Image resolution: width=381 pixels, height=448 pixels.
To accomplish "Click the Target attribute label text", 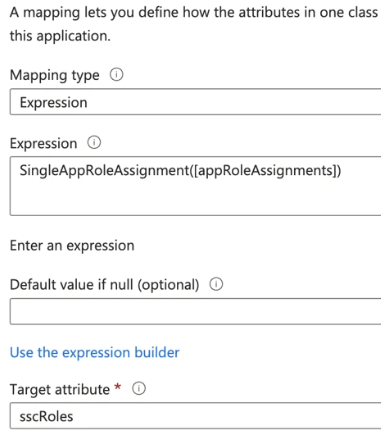I will [x=60, y=389].
